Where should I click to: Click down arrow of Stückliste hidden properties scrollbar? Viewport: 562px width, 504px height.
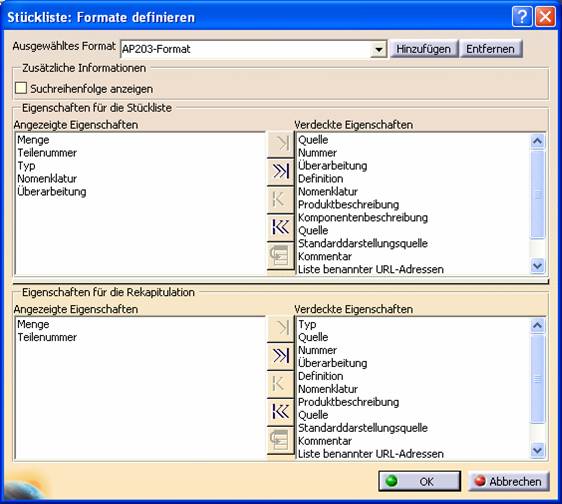pyautogui.click(x=537, y=266)
